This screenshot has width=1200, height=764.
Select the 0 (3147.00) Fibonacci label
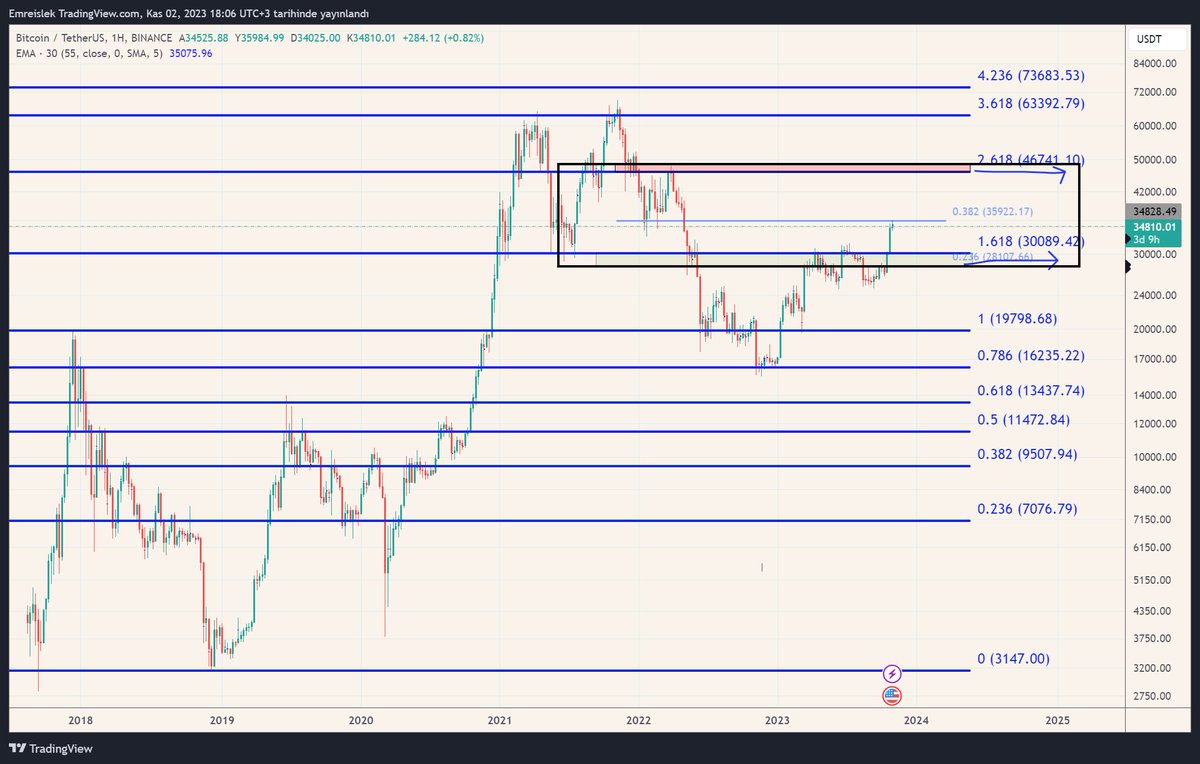click(x=1013, y=659)
